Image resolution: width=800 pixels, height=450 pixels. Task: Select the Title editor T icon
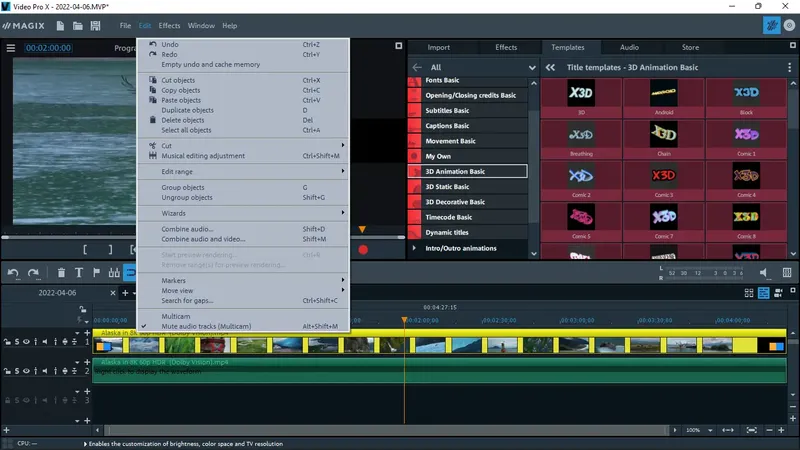point(79,273)
